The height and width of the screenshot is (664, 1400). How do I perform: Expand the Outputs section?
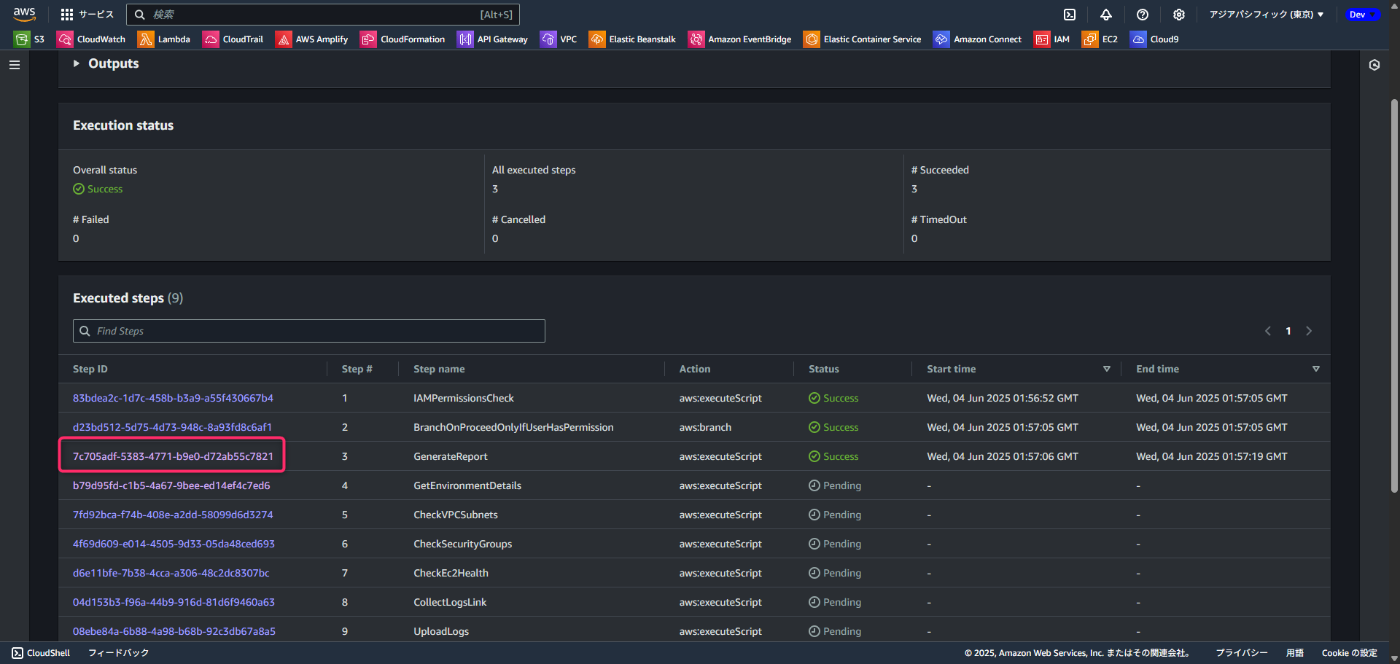coord(106,63)
